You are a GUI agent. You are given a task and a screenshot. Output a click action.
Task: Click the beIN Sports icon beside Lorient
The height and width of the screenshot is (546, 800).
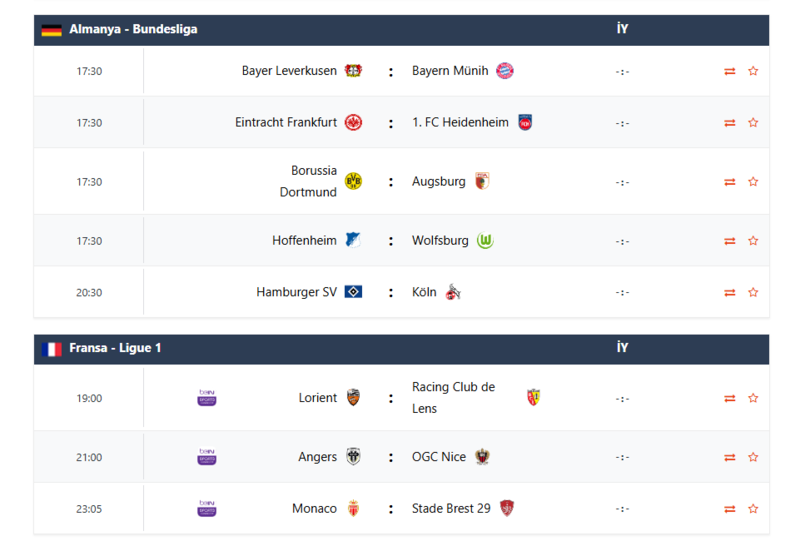click(x=207, y=398)
